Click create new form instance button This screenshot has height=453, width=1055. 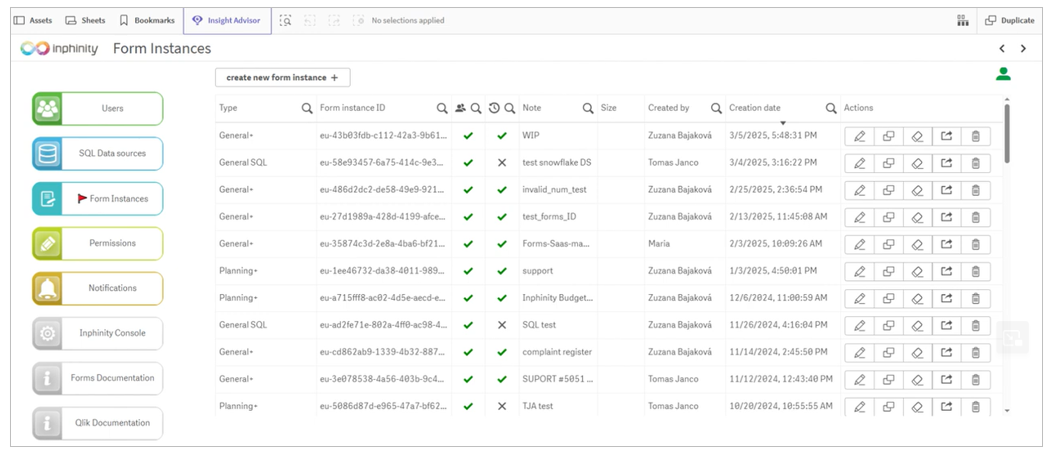(x=283, y=77)
